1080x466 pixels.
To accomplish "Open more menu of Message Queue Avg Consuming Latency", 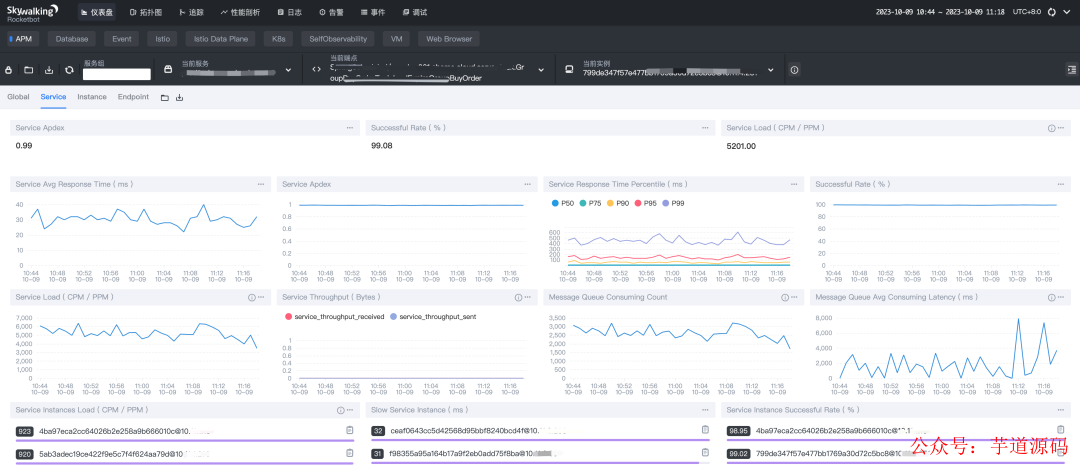I will (1061, 297).
